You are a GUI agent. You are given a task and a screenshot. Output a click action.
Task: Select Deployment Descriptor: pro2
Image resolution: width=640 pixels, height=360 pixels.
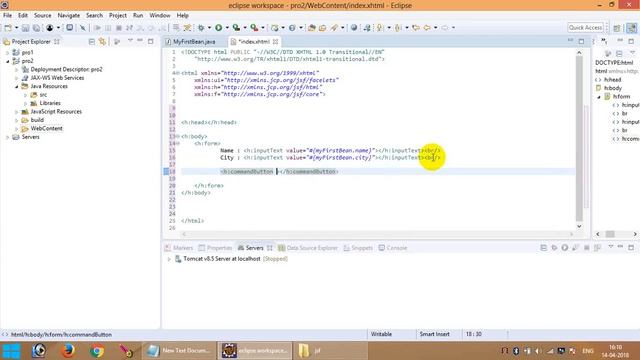click(x=66, y=70)
